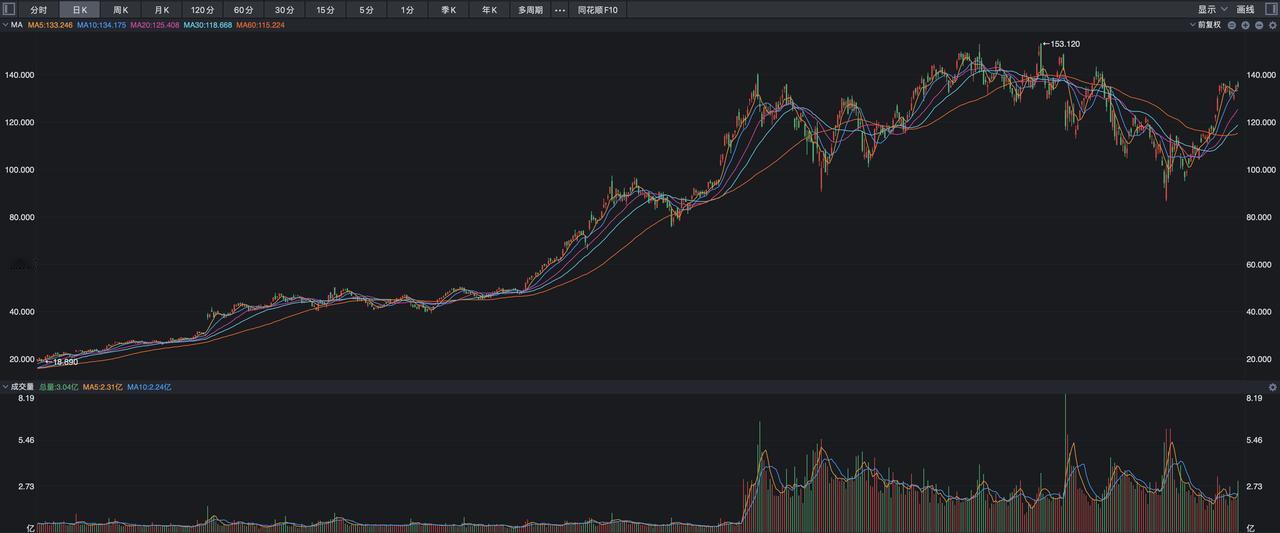Select the 5分 period tab
1280x533 pixels.
367,10
